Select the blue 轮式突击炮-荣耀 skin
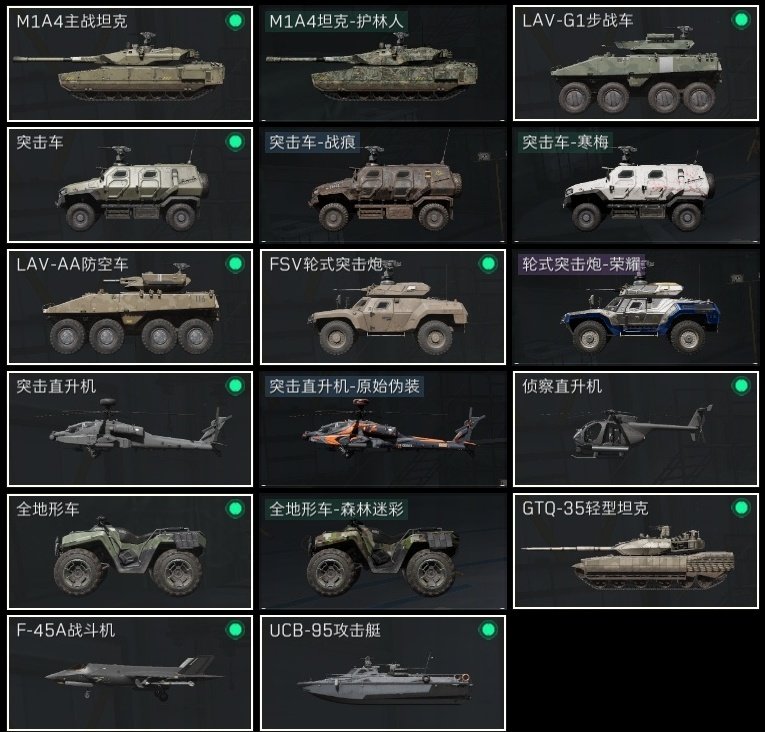This screenshot has height=732, width=765. (636, 307)
